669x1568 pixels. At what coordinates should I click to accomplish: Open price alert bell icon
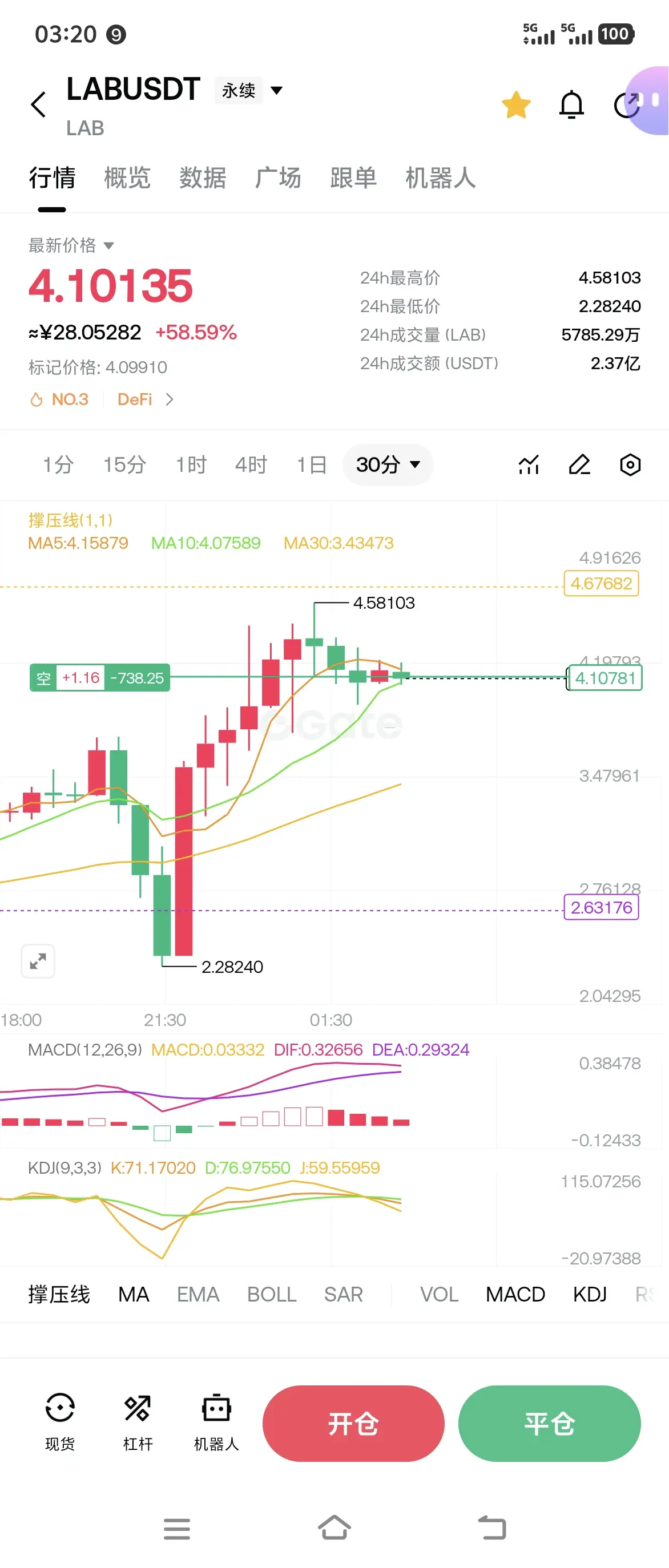click(x=571, y=104)
